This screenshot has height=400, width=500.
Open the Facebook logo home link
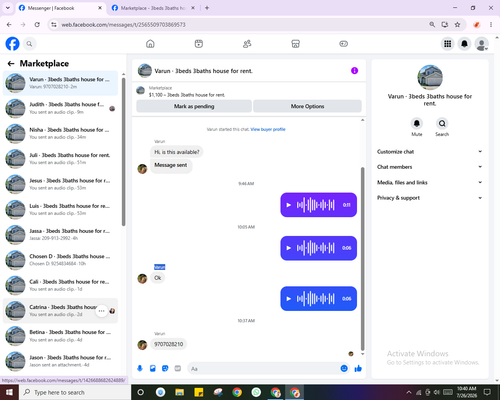click(x=12, y=44)
